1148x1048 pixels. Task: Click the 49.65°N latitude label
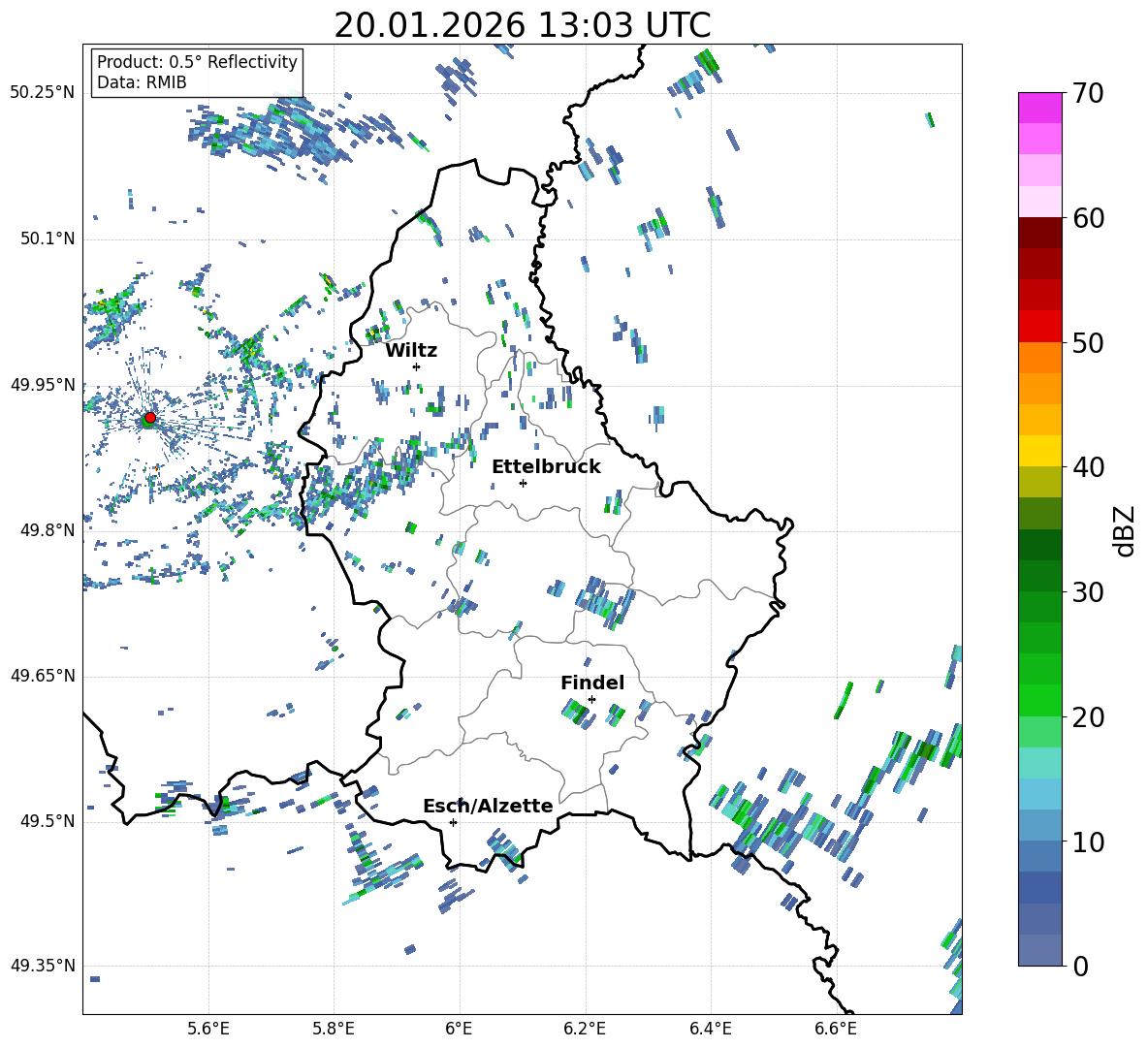point(43,675)
